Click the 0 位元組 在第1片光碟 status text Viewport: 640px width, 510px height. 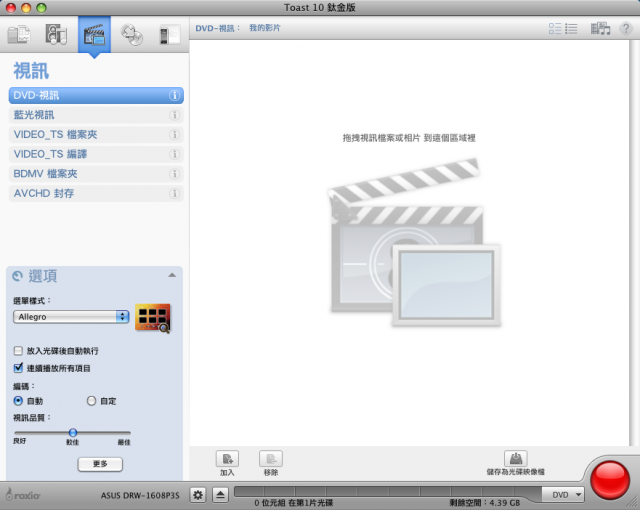pyautogui.click(x=294, y=503)
